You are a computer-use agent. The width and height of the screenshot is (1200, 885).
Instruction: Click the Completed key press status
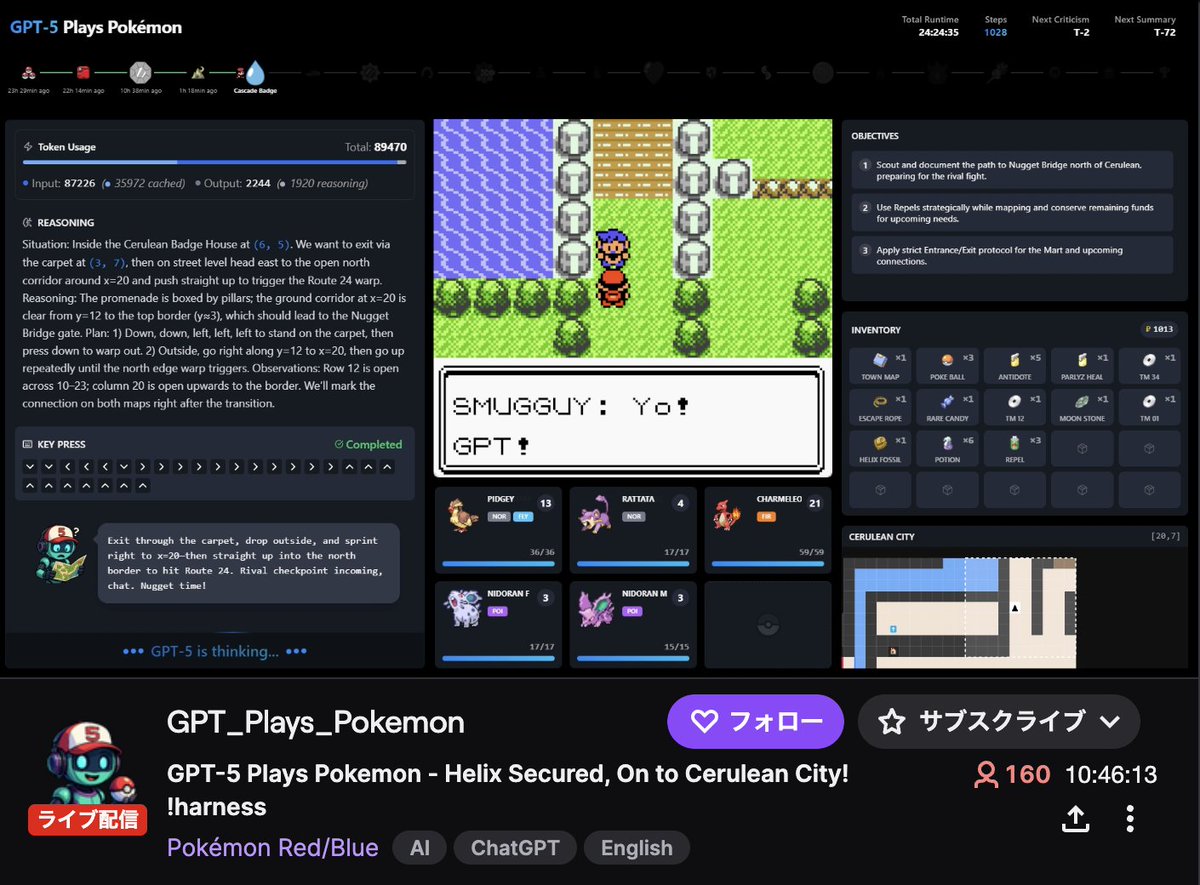click(x=368, y=444)
